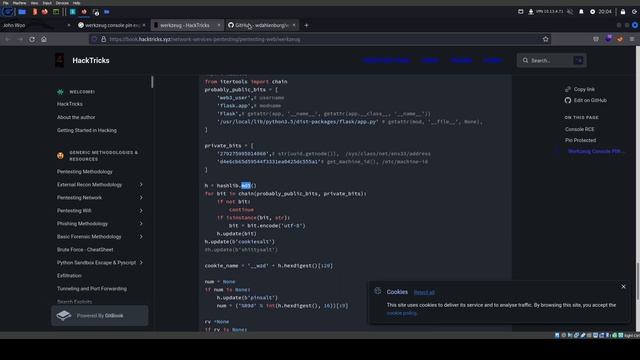Open the file manager from the panel

pos(22,12)
